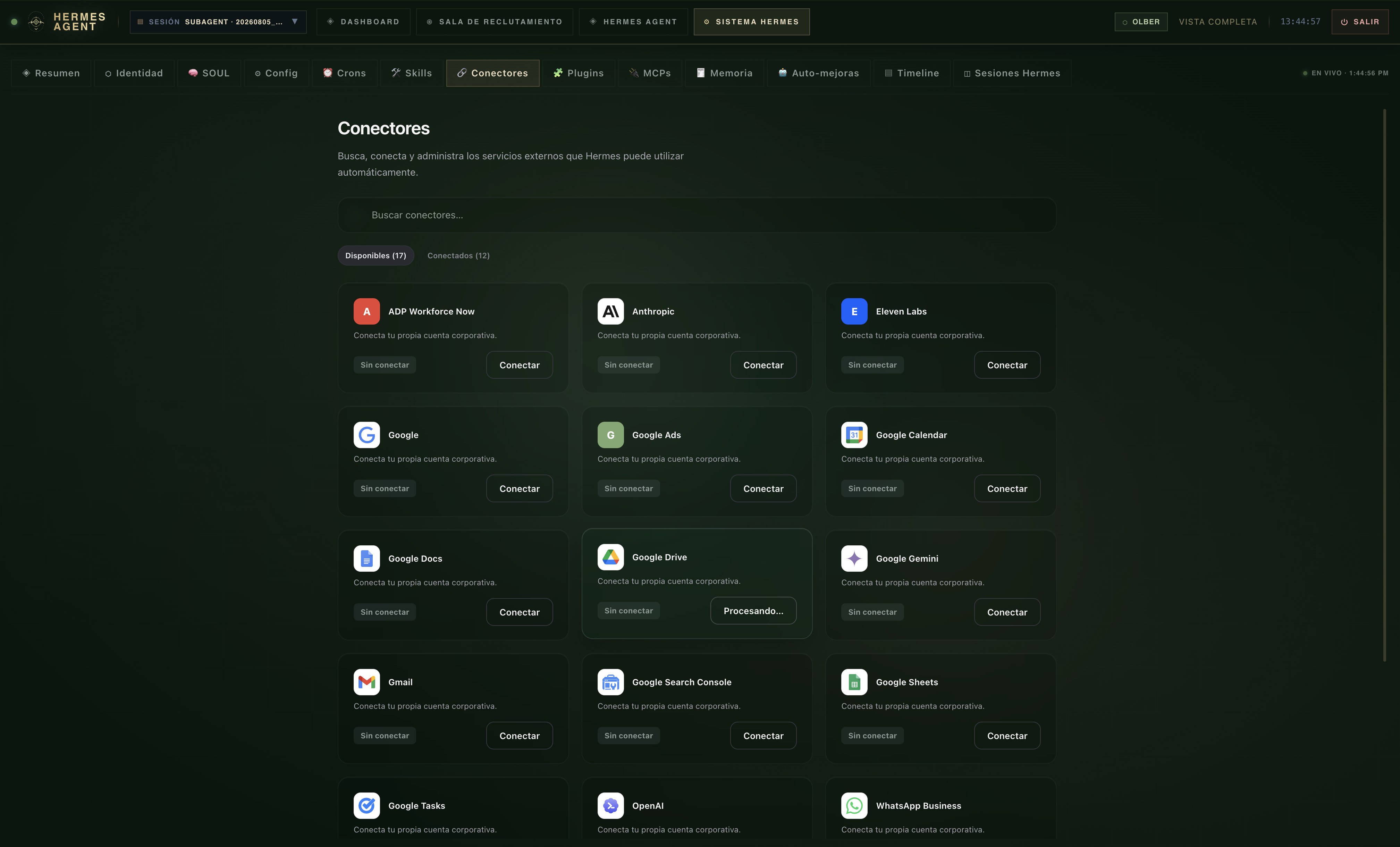Show the Conectados (12) filter
Image resolution: width=1400 pixels, height=847 pixels.
click(x=458, y=255)
